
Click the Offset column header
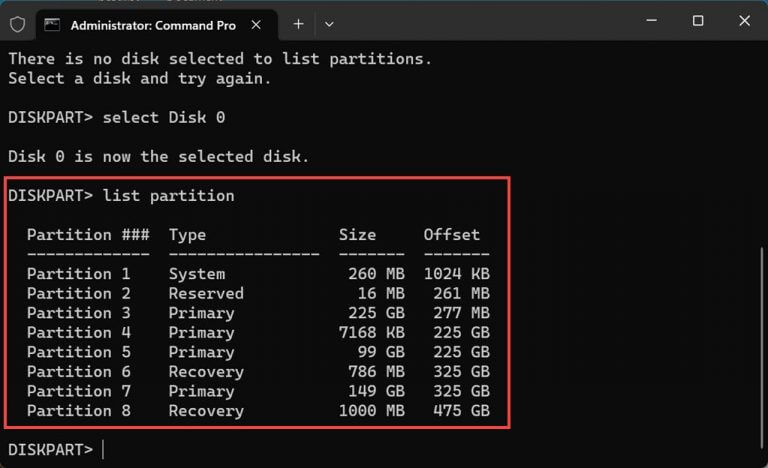coord(452,235)
